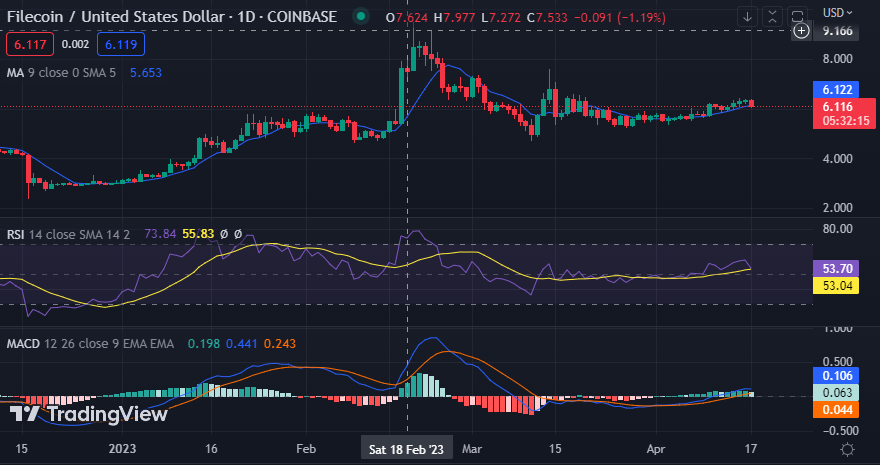Click the Sat 18 Feb '23 date marker
This screenshot has width=880, height=465.
[406, 449]
